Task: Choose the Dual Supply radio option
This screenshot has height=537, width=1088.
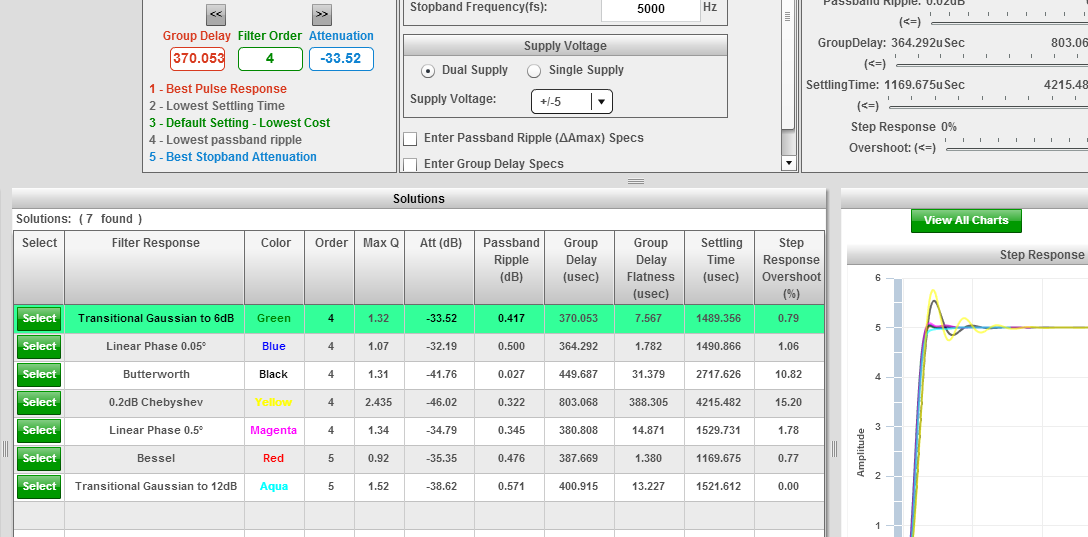Action: click(429, 71)
